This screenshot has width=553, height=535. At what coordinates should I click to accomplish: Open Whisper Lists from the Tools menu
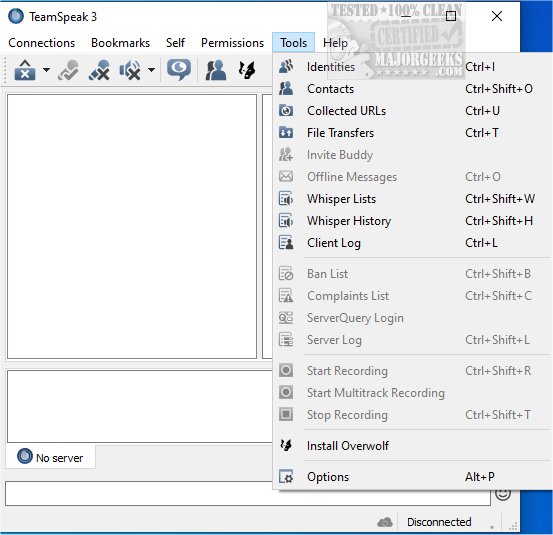pyautogui.click(x=412, y=199)
